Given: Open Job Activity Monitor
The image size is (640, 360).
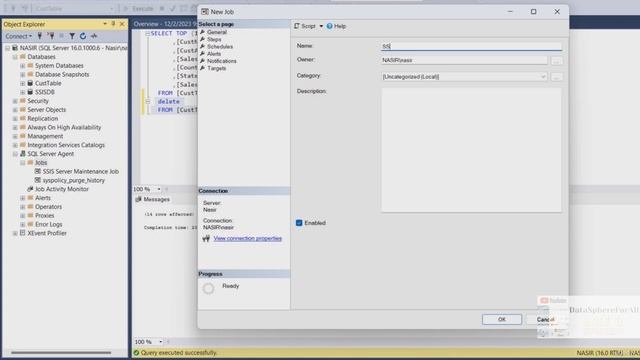Looking at the screenshot, I should coord(61,189).
